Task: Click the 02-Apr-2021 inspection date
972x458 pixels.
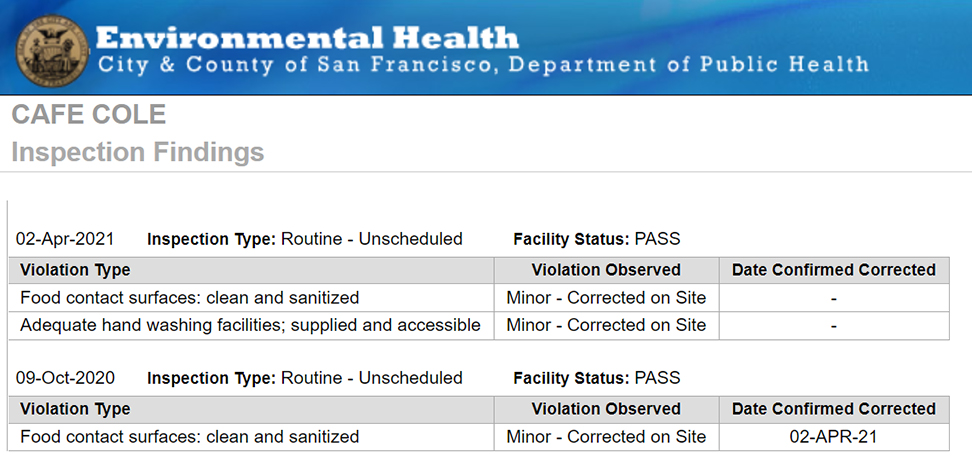Action: pyautogui.click(x=65, y=239)
